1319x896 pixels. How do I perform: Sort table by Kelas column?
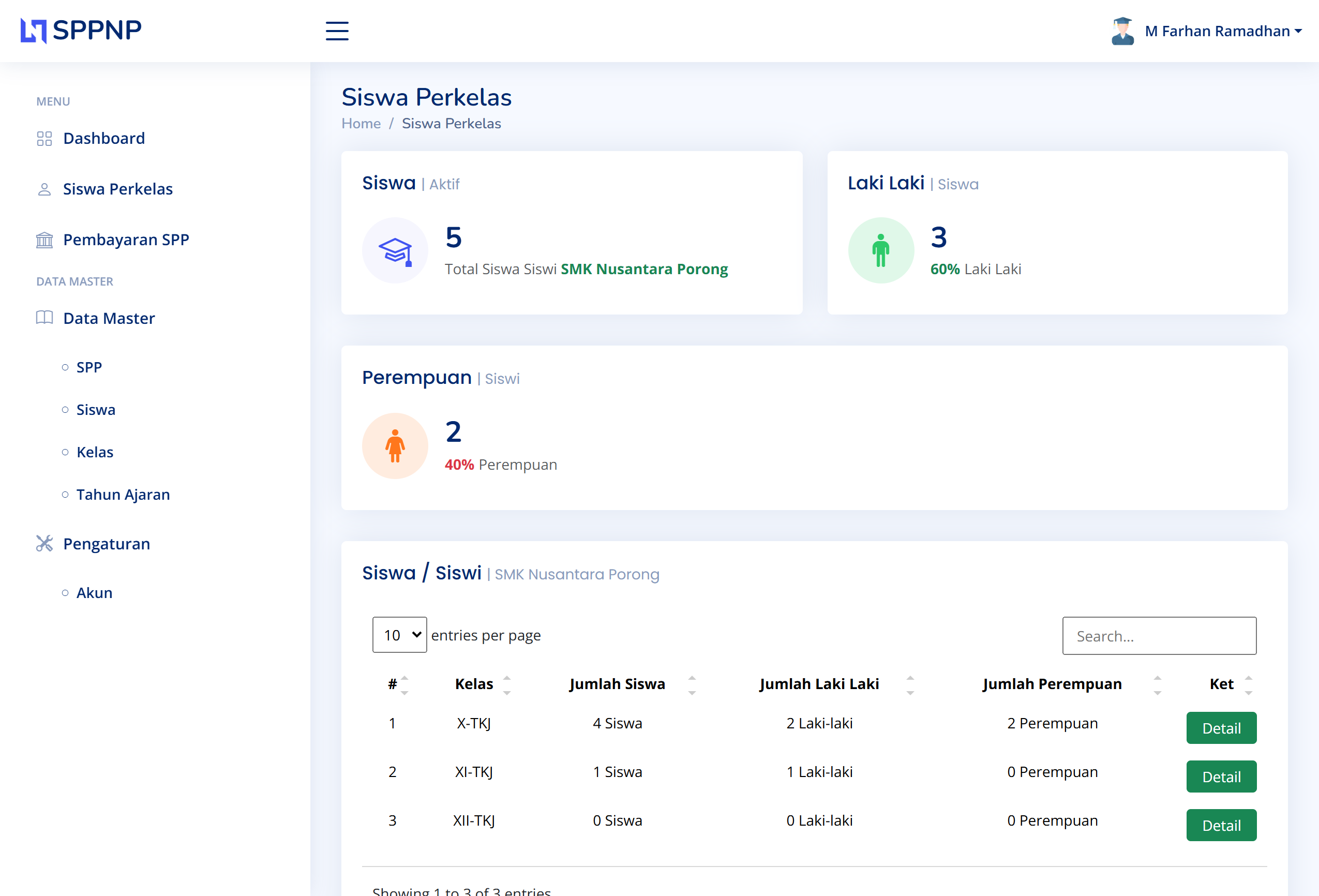pyautogui.click(x=474, y=684)
